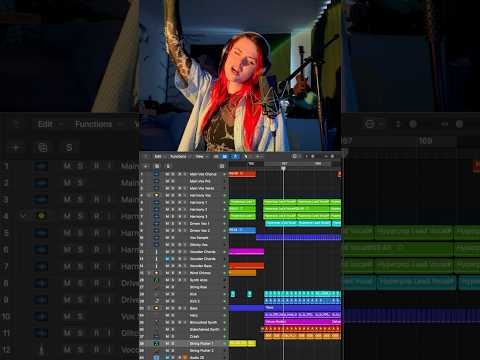Mute the Kick track

pyautogui.click(x=168, y=294)
